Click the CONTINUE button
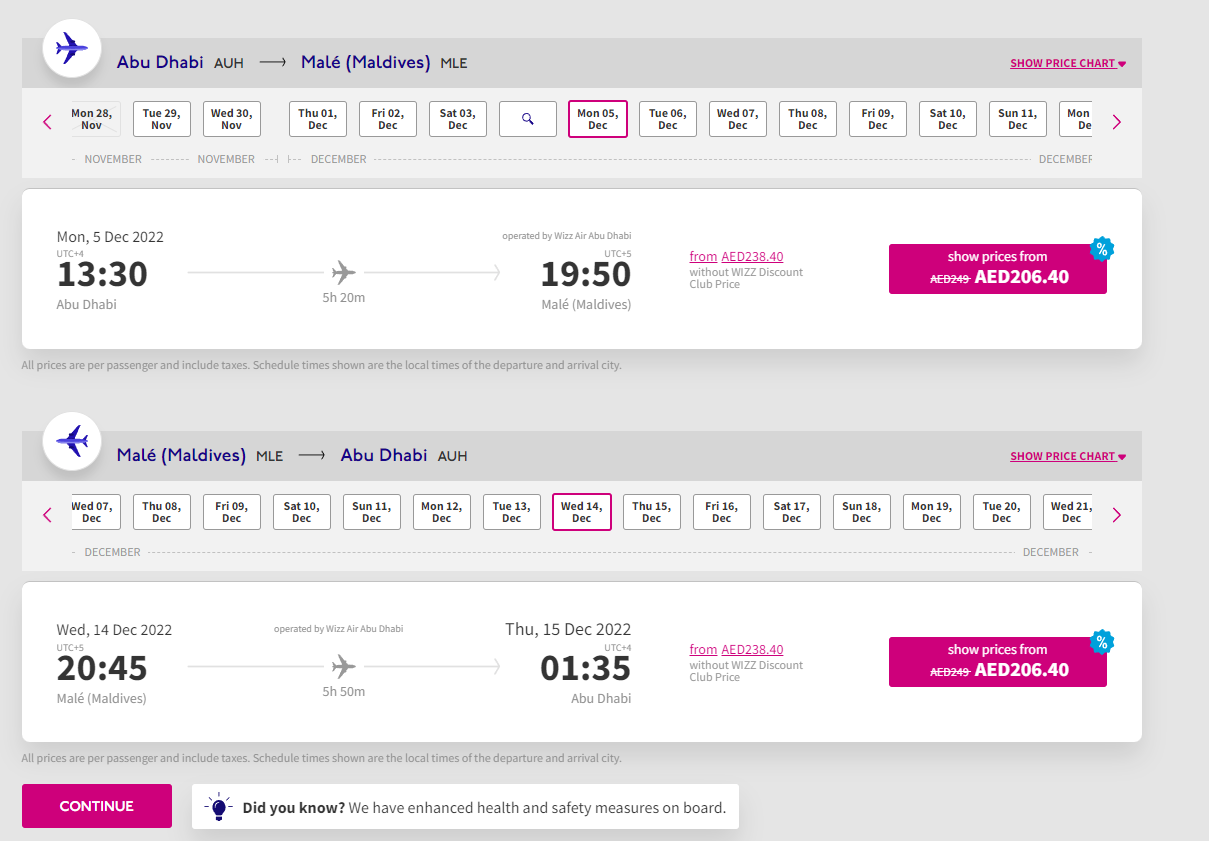 [97, 806]
